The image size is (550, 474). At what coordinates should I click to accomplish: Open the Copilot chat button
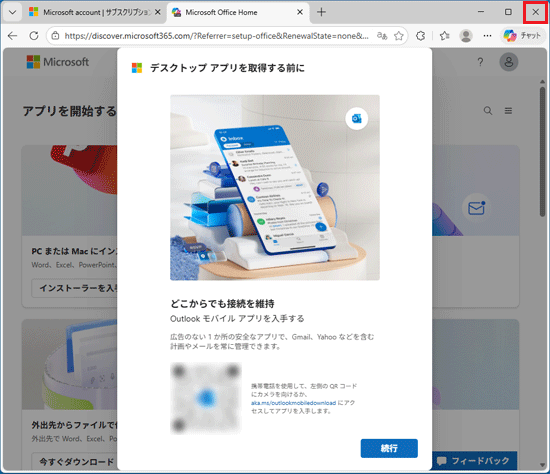pyautogui.click(x=522, y=35)
